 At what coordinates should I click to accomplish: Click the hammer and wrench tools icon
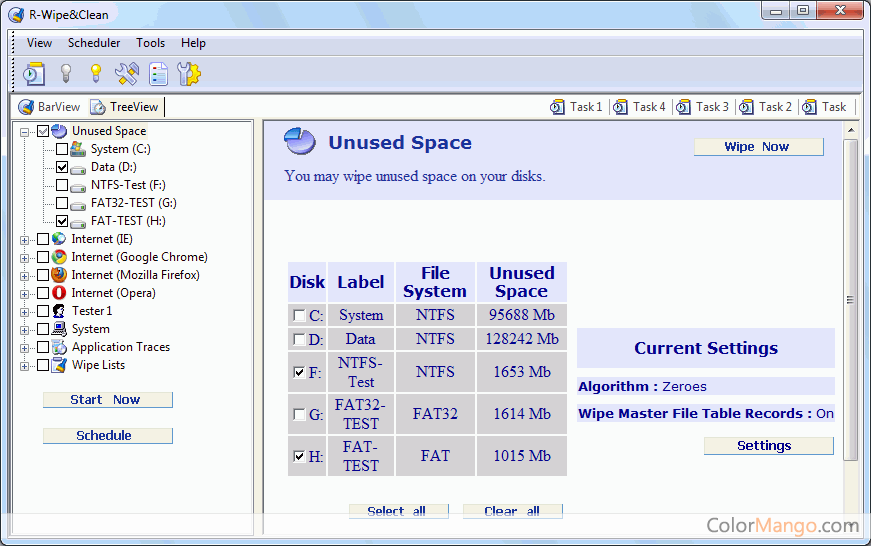click(x=127, y=74)
